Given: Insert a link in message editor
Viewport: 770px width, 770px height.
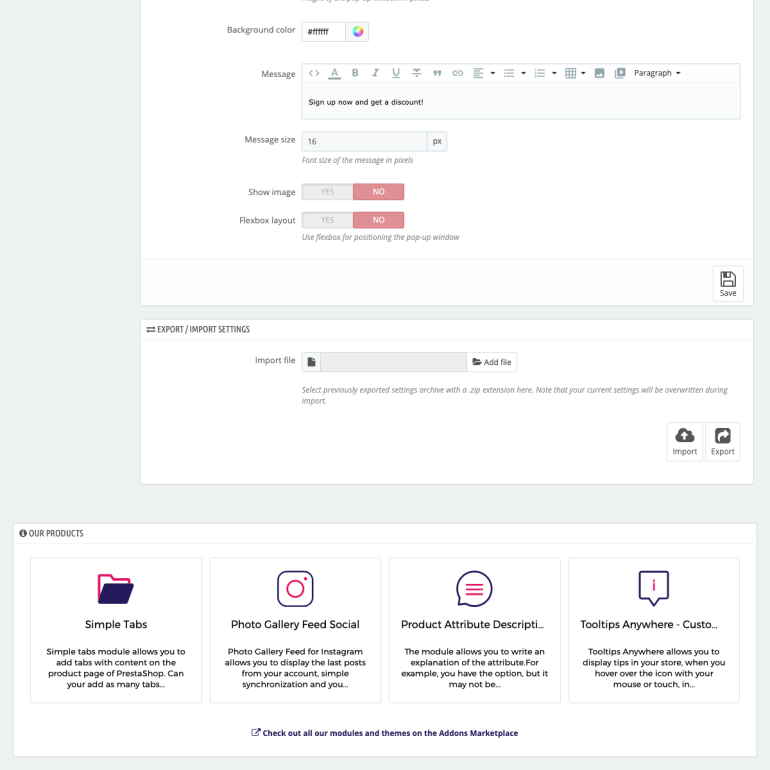Looking at the screenshot, I should pos(458,73).
